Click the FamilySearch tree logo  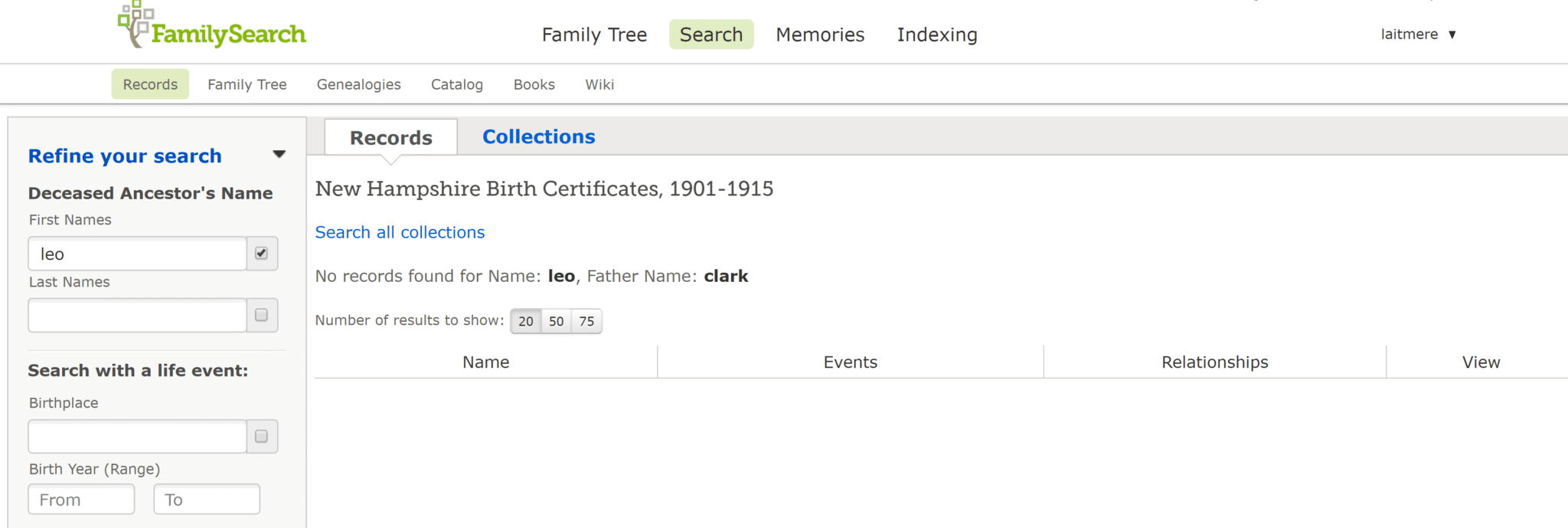point(211,27)
